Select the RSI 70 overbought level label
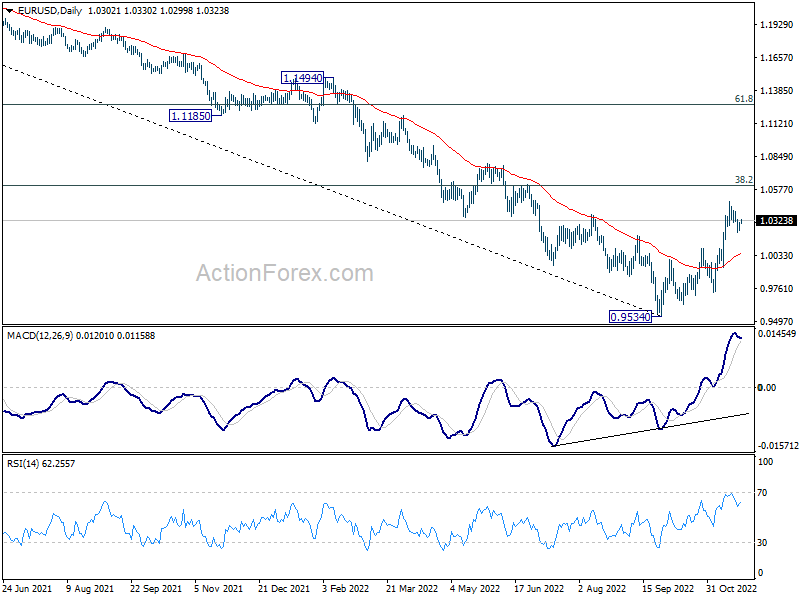The height and width of the screenshot is (600, 800). pyautogui.click(x=762, y=493)
